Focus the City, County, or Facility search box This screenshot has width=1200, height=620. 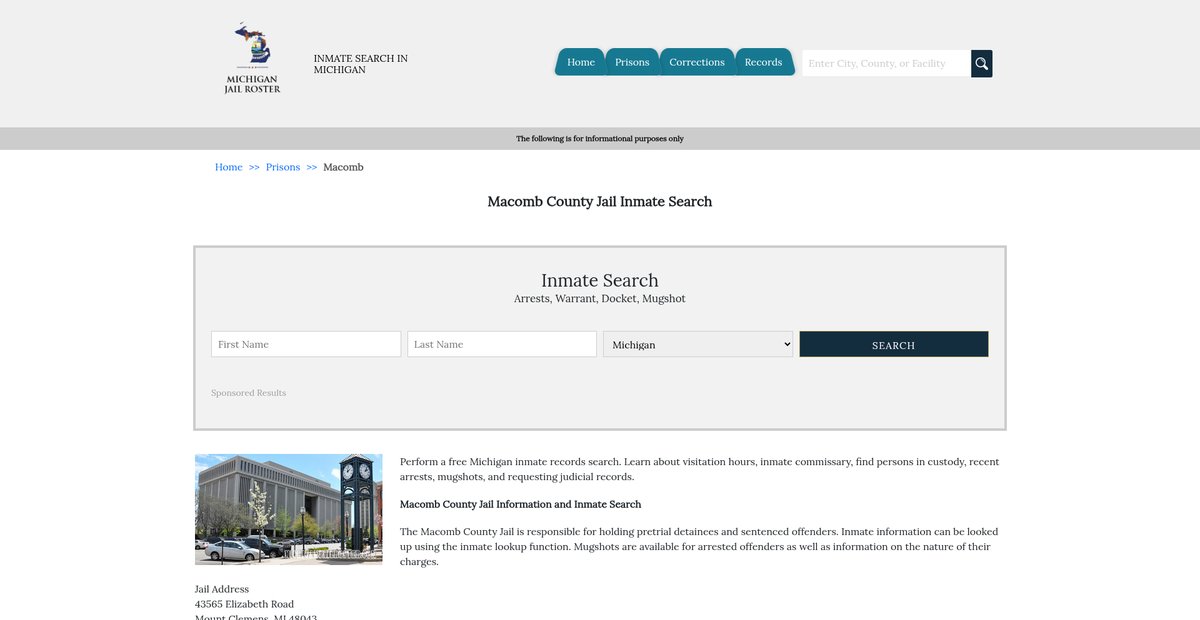[x=886, y=63]
